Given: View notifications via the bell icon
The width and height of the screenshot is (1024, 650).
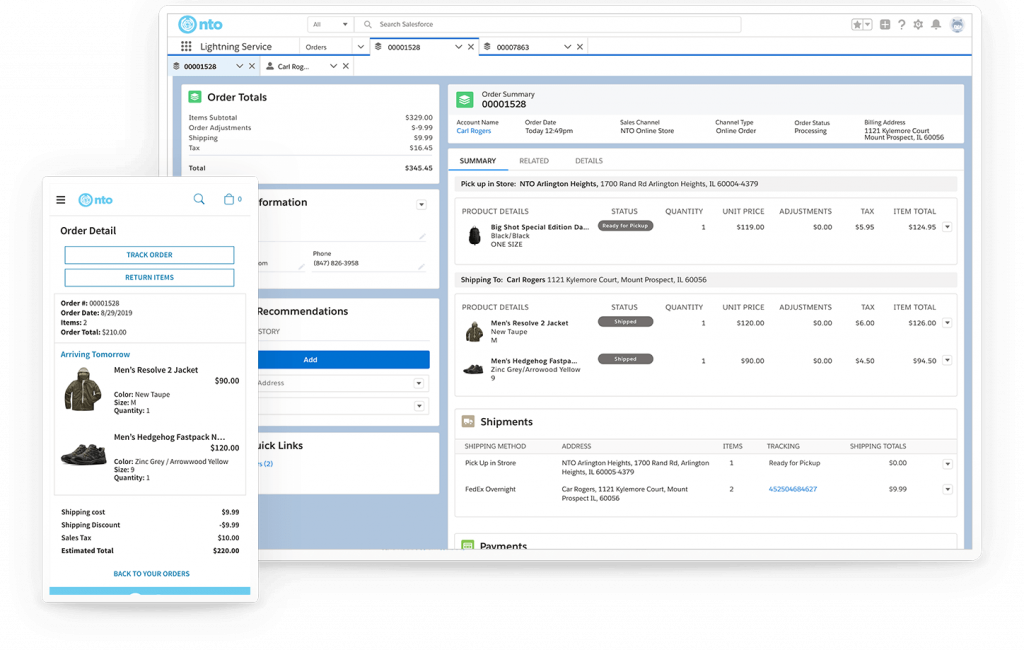Looking at the screenshot, I should [936, 24].
